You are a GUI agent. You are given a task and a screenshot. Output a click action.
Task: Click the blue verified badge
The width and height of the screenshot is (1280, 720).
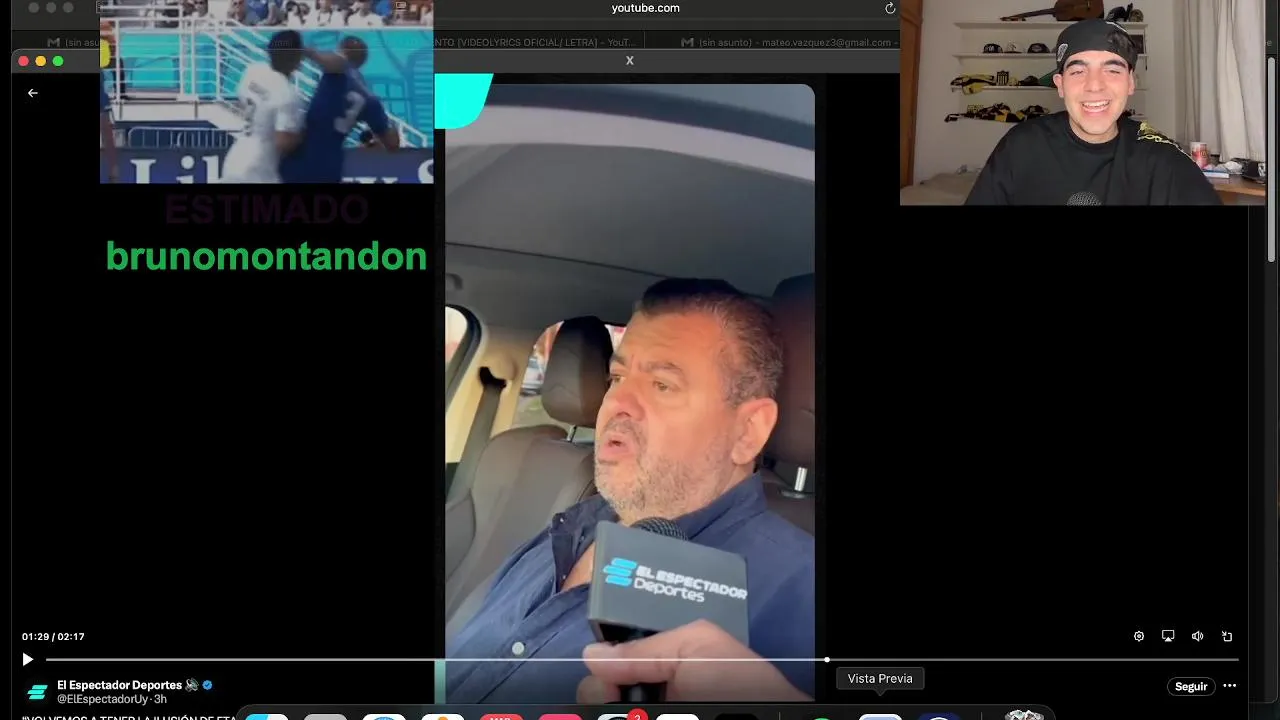pos(208,685)
